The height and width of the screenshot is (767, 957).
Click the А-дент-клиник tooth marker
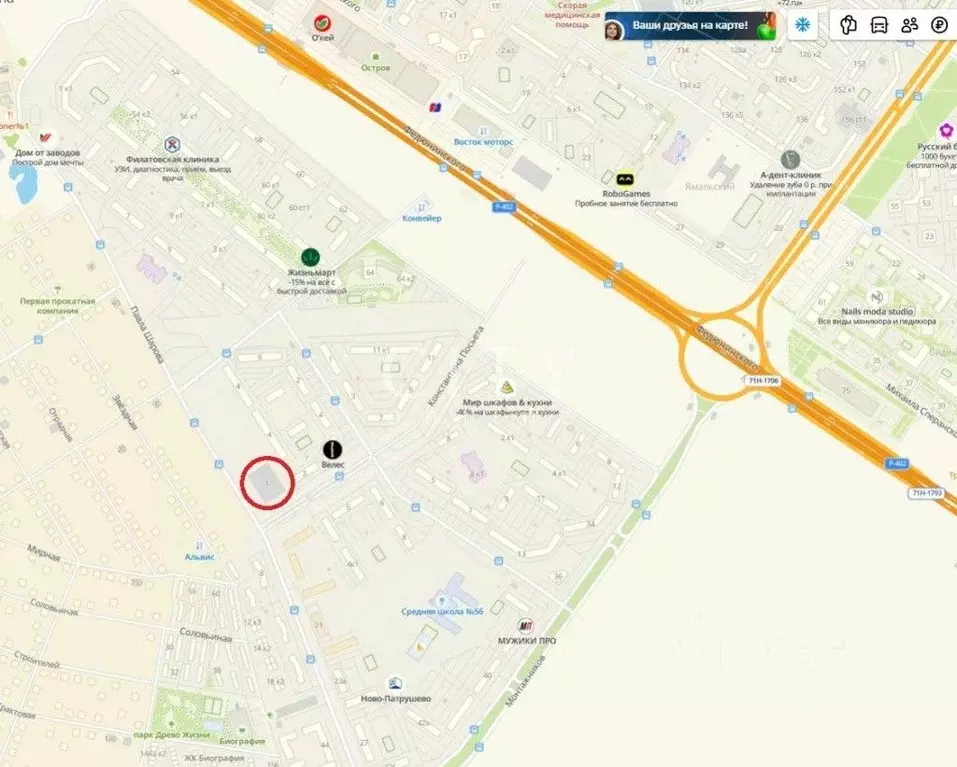(790, 160)
